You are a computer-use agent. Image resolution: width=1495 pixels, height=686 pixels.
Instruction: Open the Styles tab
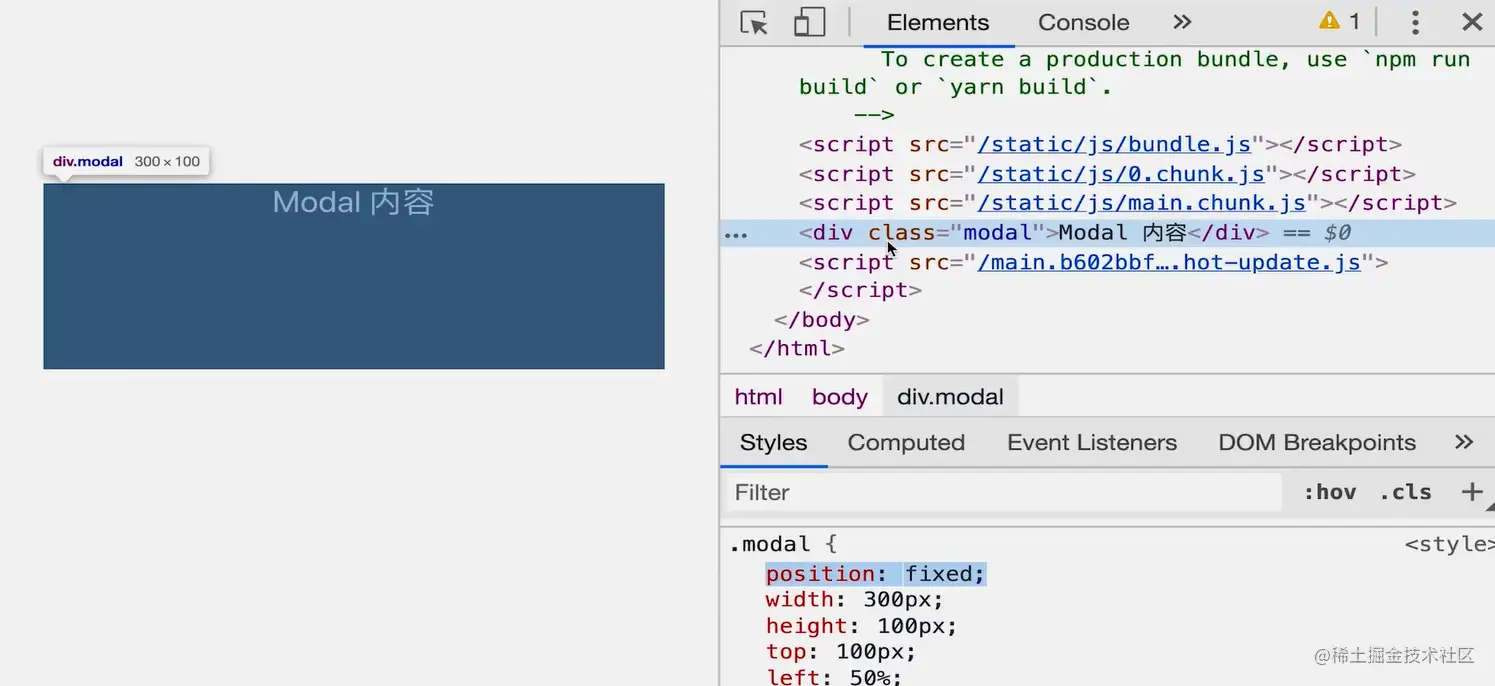click(773, 442)
